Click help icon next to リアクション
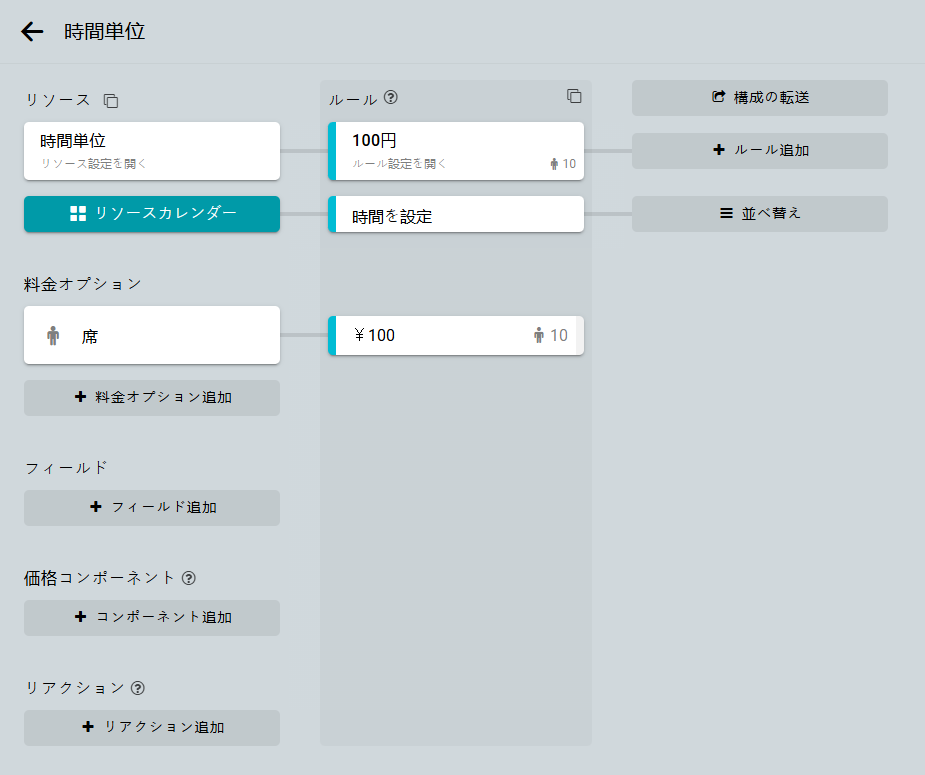The height and width of the screenshot is (775, 925). point(138,688)
